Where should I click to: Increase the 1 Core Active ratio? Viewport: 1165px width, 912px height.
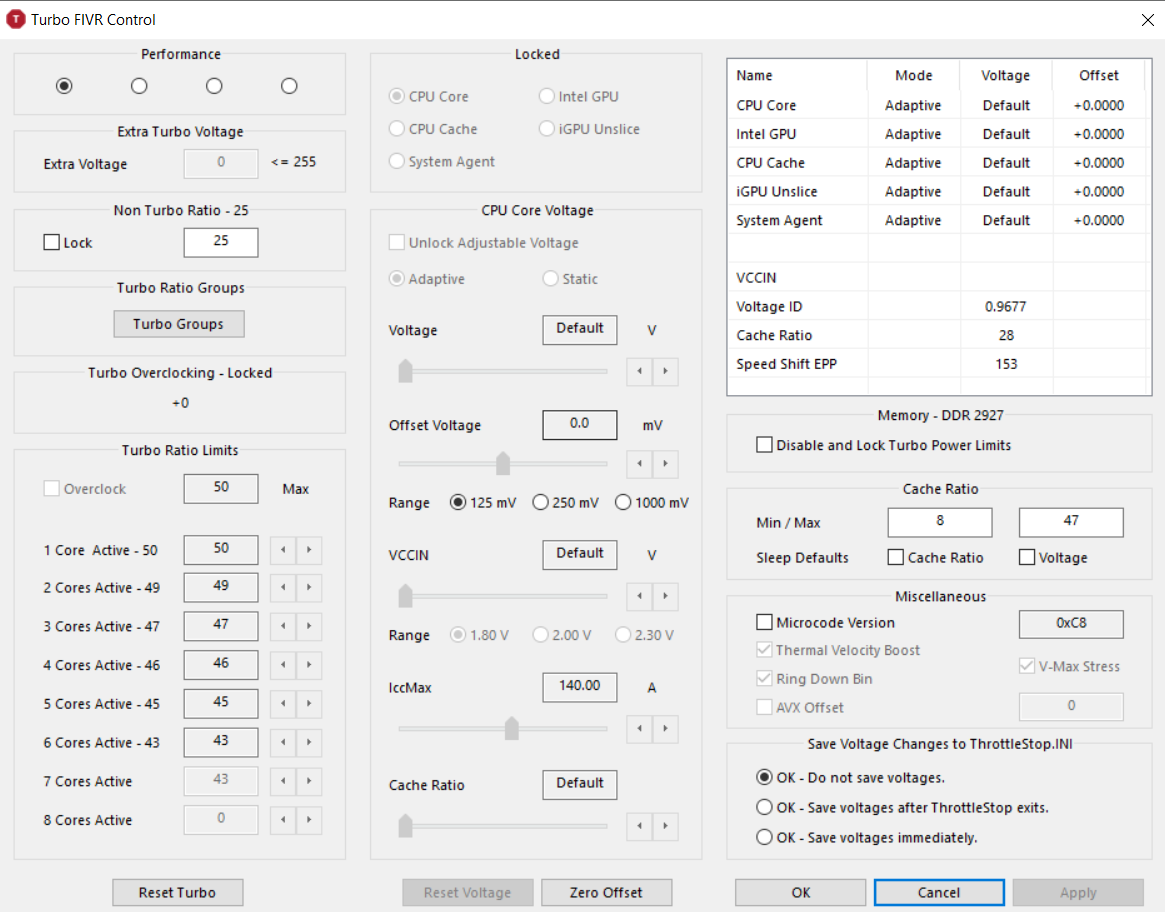(309, 550)
